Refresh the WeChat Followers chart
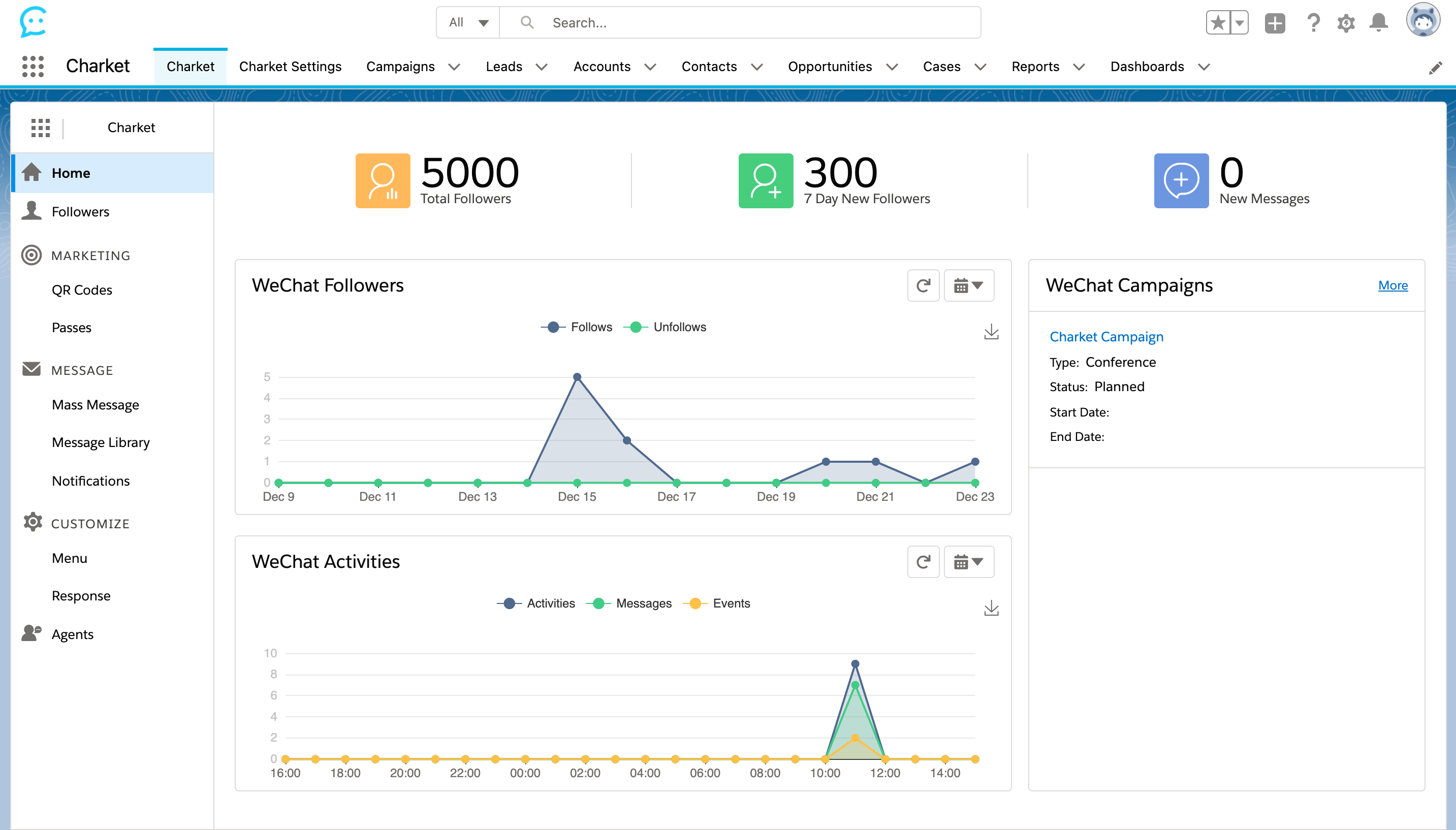This screenshot has height=830, width=1456. pos(923,285)
